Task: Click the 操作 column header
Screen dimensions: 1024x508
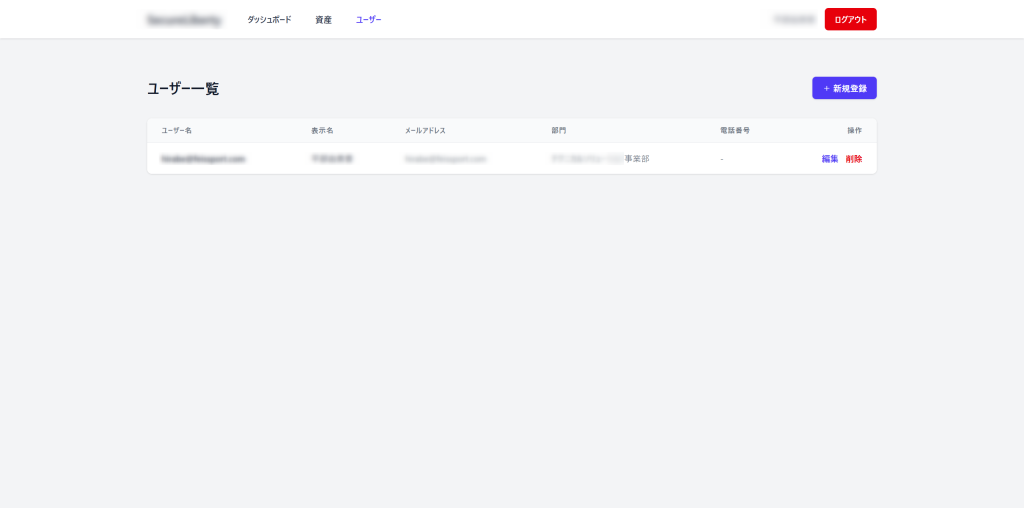Action: point(854,131)
